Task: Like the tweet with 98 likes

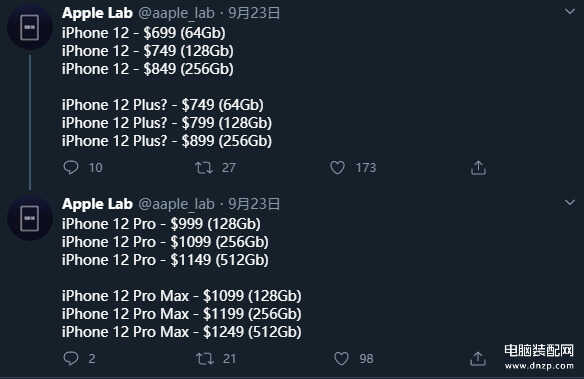Action: point(341,359)
